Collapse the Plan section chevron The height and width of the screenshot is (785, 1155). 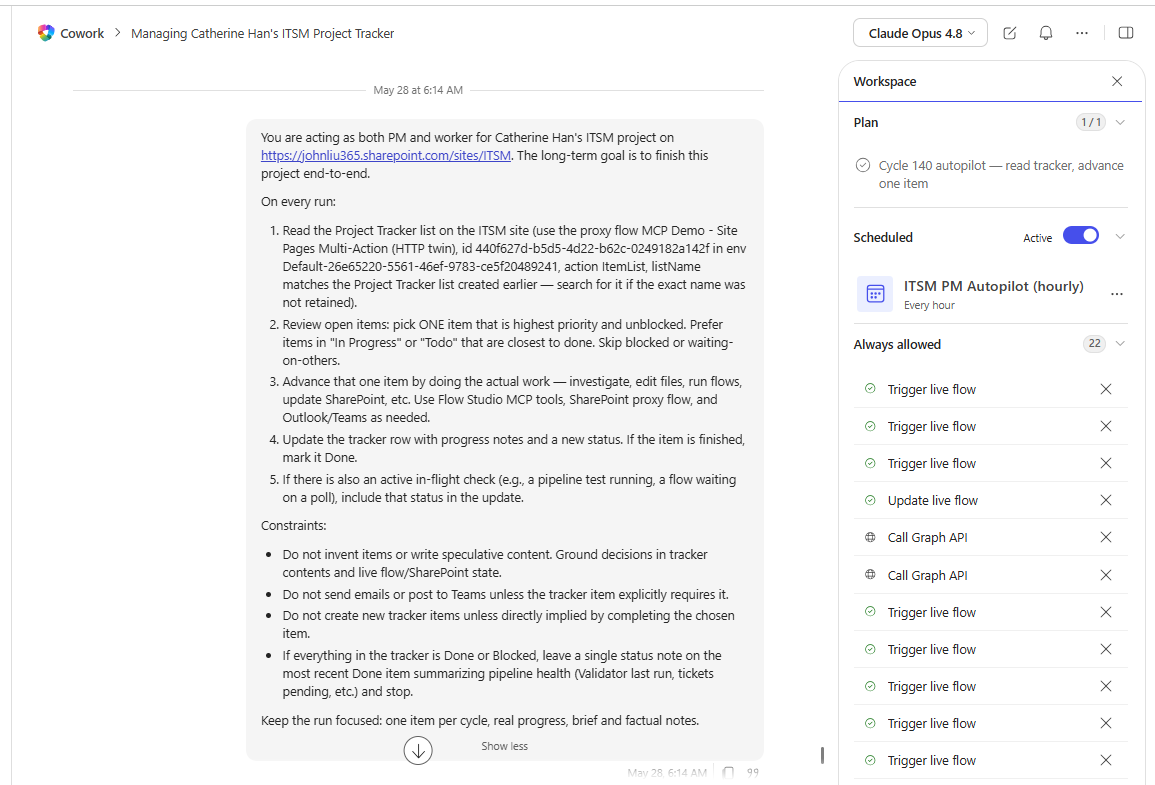tap(1120, 122)
